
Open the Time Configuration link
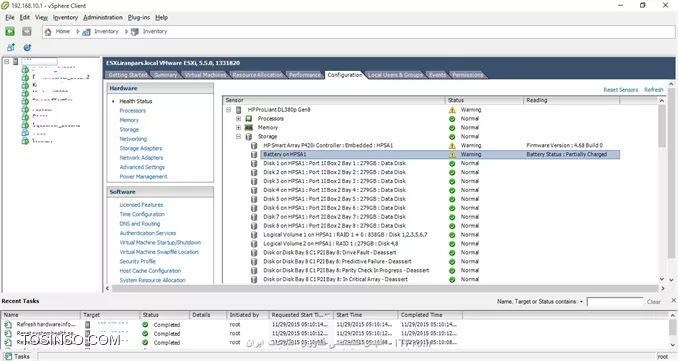(x=142, y=214)
